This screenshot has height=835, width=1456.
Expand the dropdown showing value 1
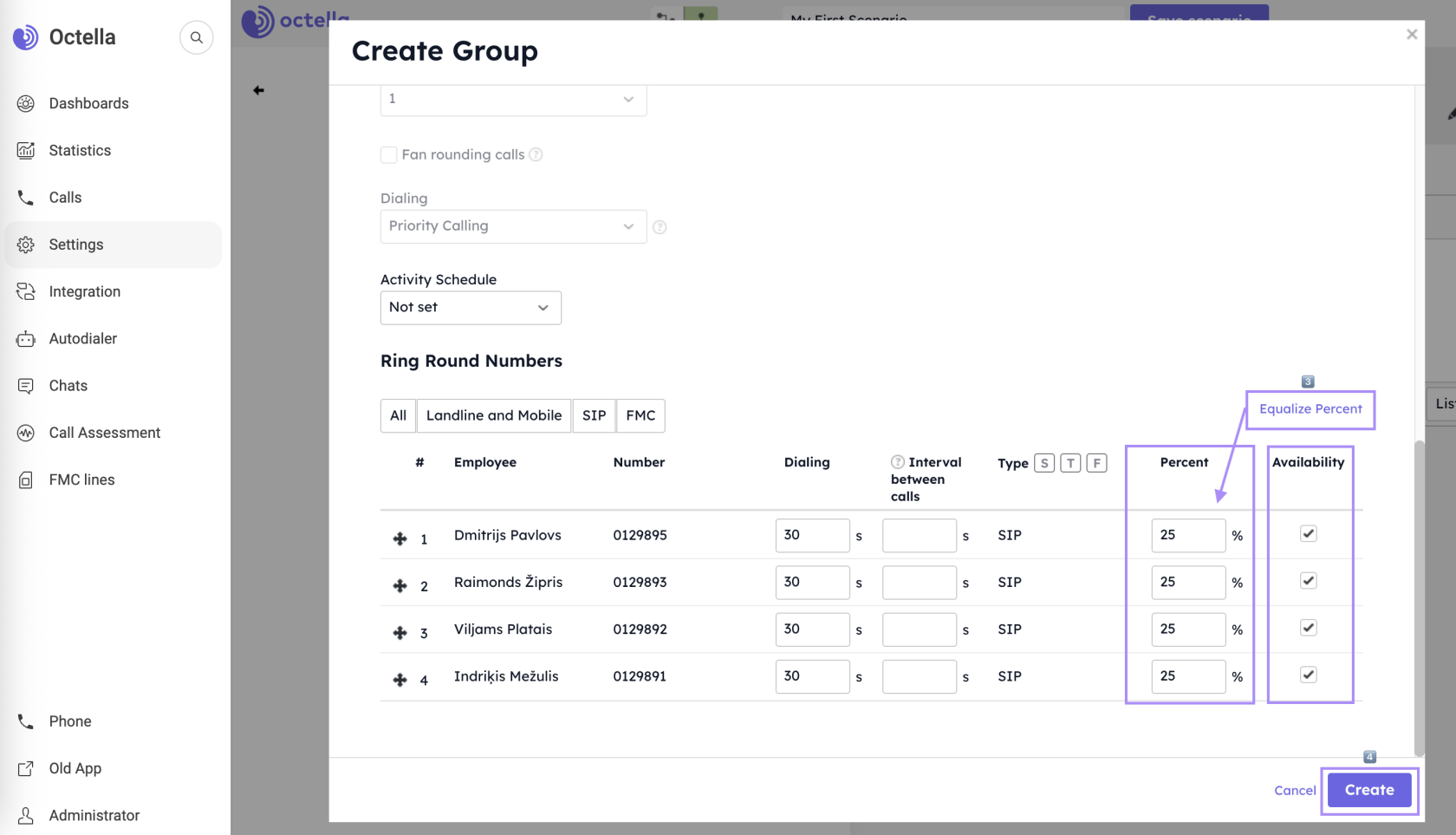click(513, 100)
